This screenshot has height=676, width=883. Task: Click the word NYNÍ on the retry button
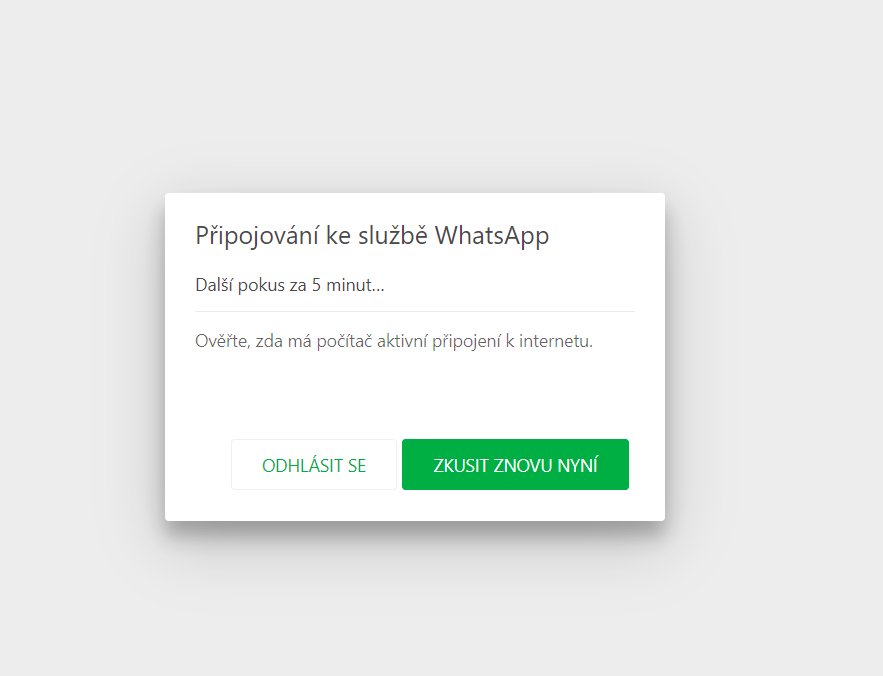click(x=577, y=465)
